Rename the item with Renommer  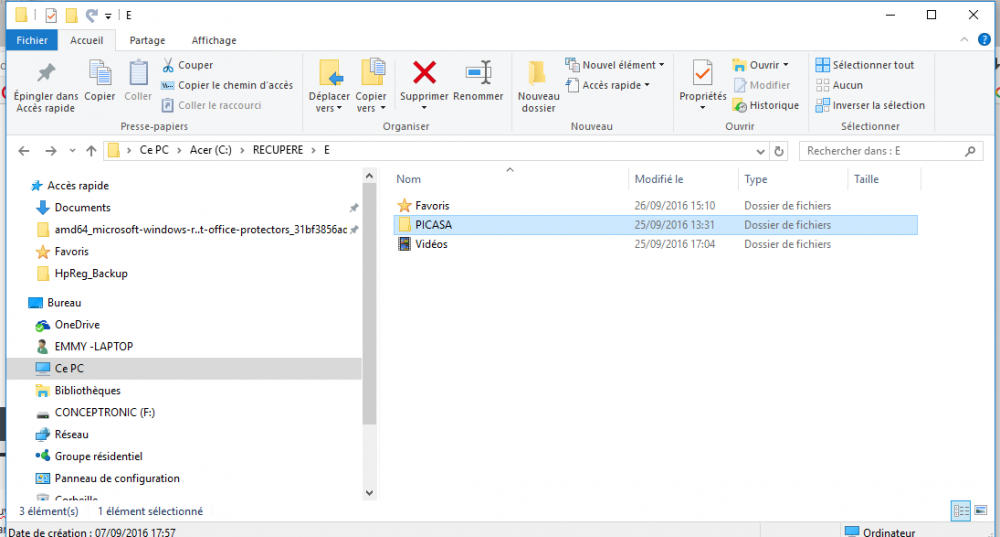tap(478, 81)
